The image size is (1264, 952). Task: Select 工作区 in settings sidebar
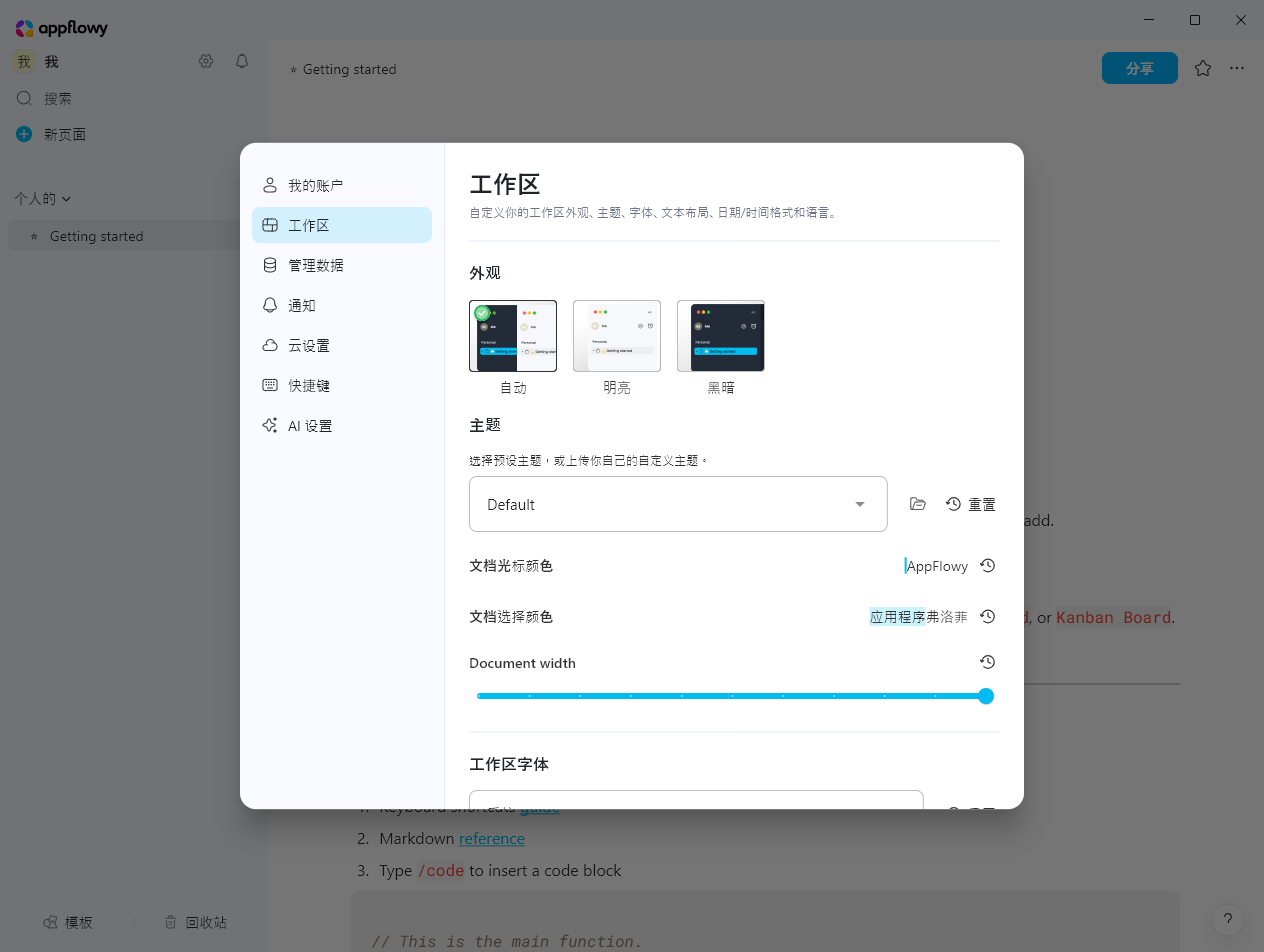(342, 225)
